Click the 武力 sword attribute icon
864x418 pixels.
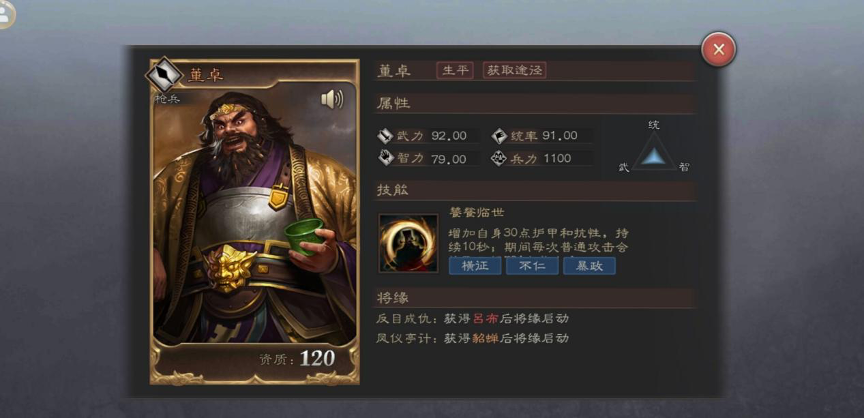[386, 135]
